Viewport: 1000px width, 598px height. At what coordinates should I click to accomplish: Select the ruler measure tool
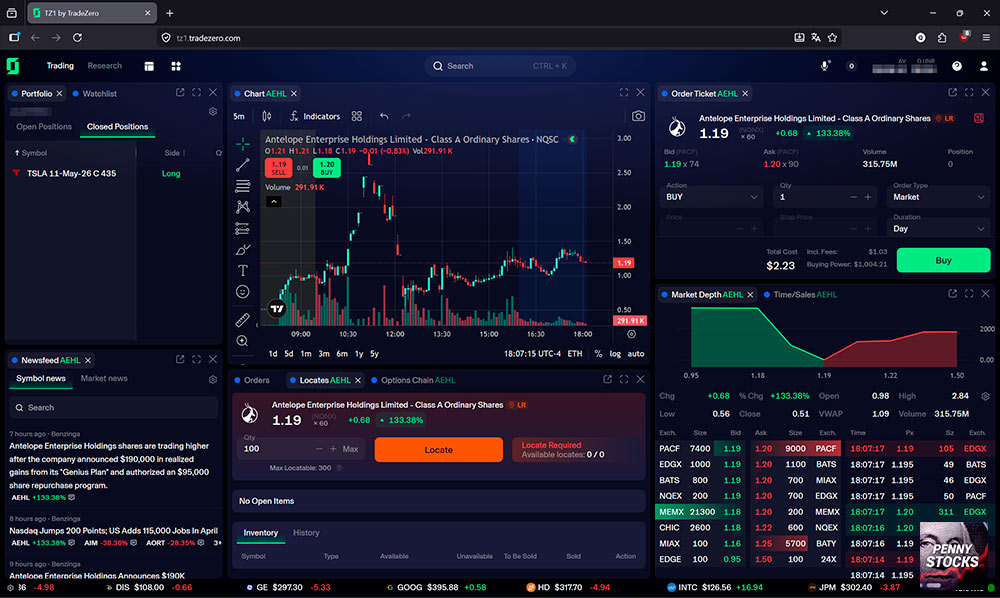click(242, 319)
